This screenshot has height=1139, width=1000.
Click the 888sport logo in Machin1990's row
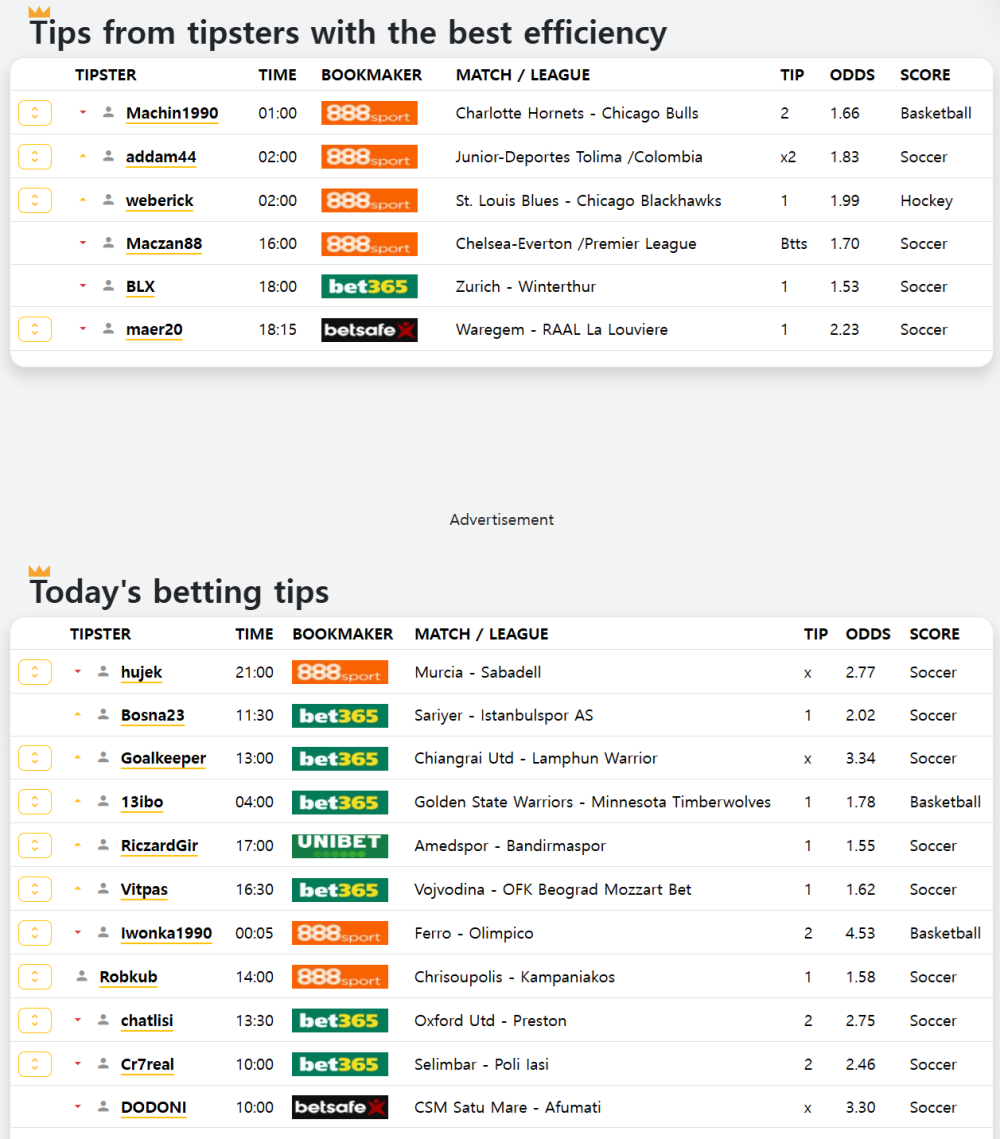tap(369, 113)
